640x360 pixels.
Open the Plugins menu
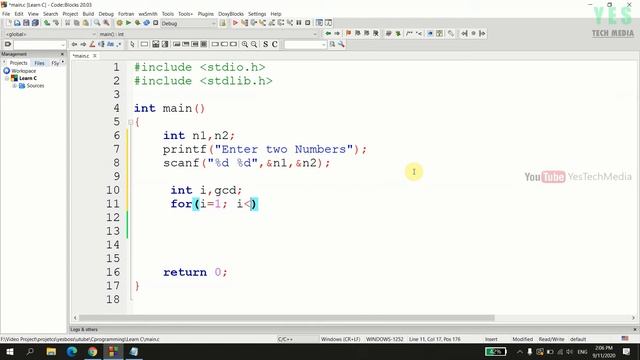point(206,14)
